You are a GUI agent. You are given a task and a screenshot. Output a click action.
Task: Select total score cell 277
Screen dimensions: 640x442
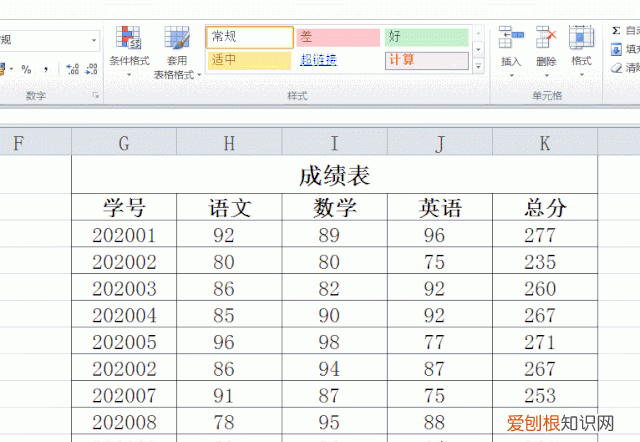(545, 234)
